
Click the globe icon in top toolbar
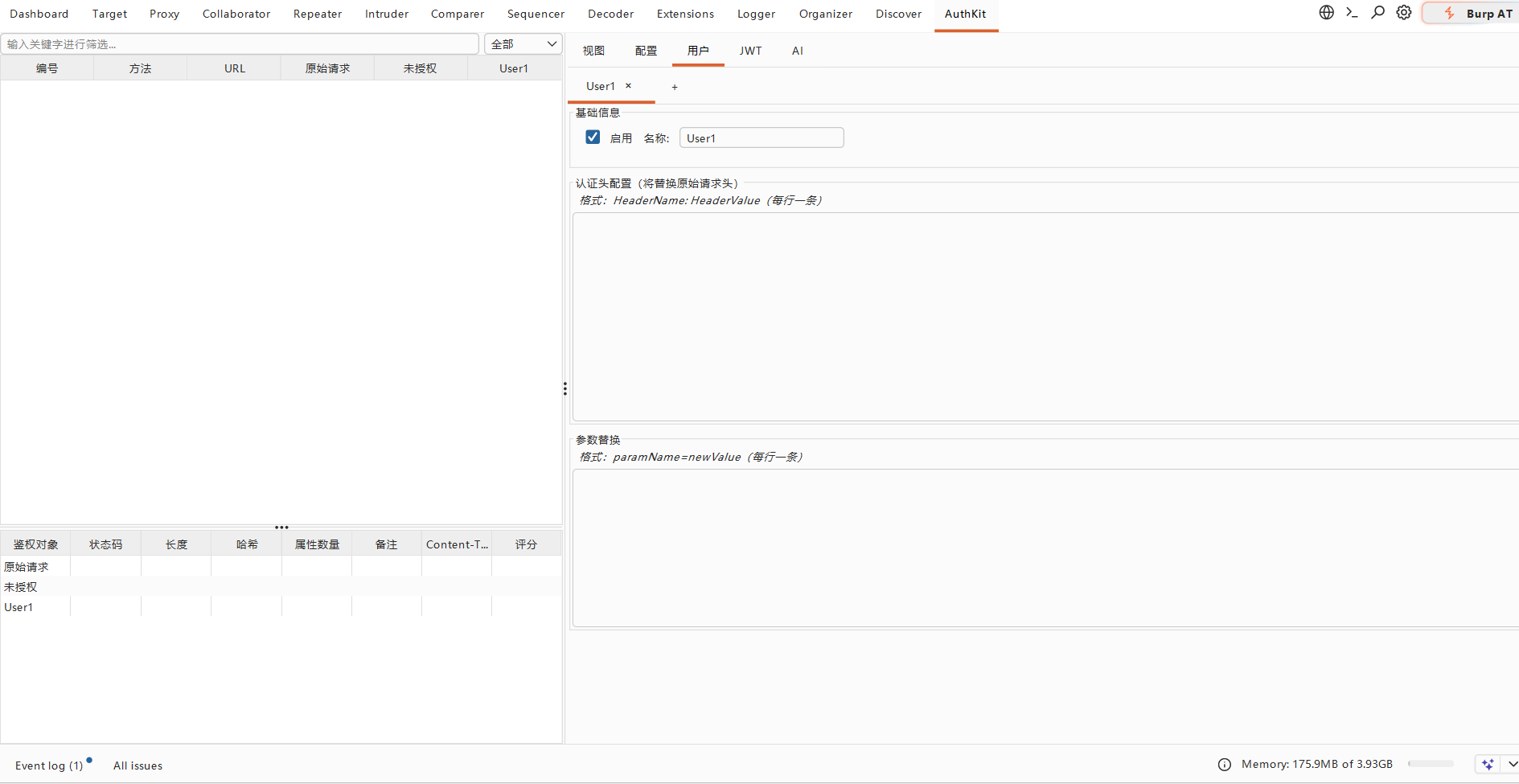point(1326,12)
